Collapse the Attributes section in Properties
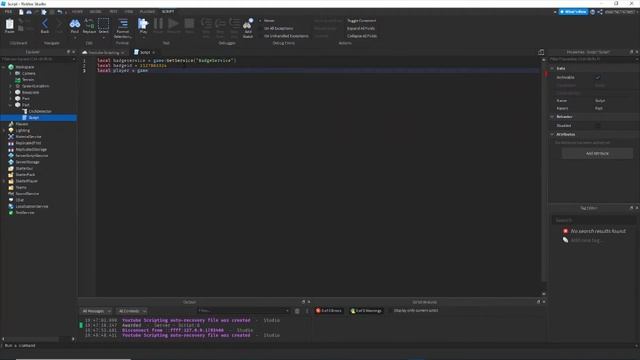640x360 pixels. [x=552, y=134]
